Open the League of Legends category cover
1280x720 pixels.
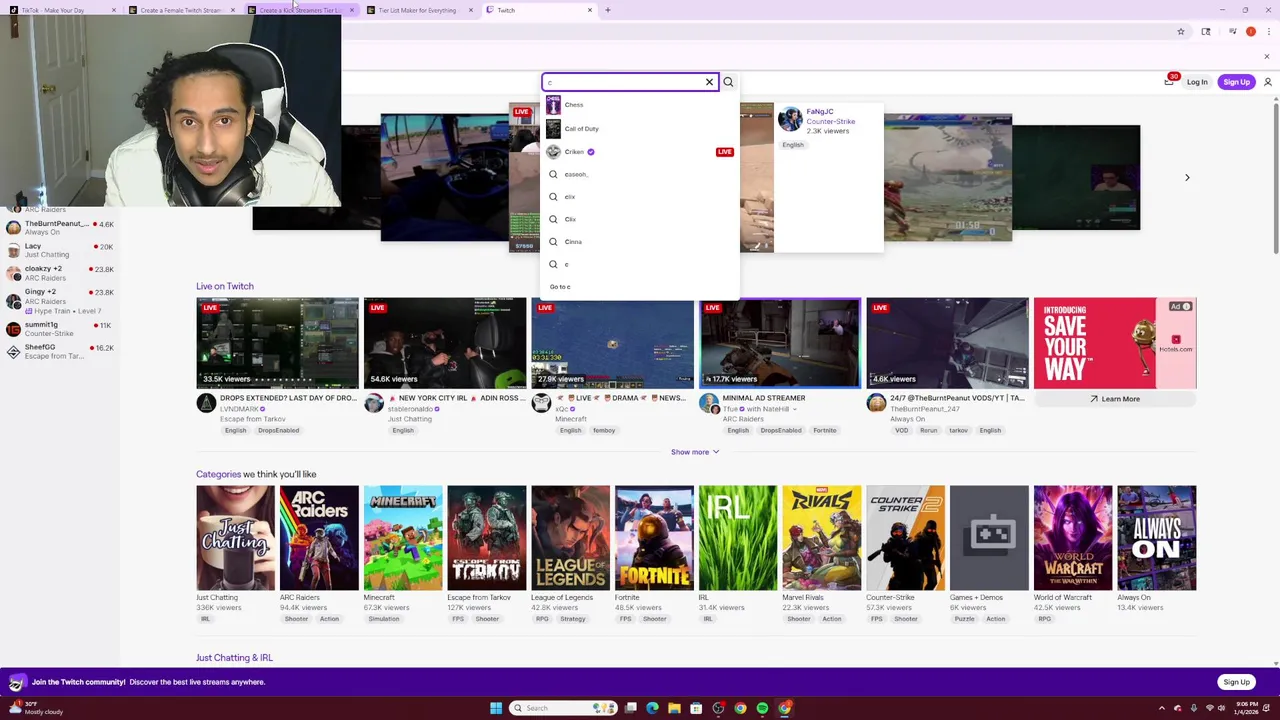(x=570, y=538)
